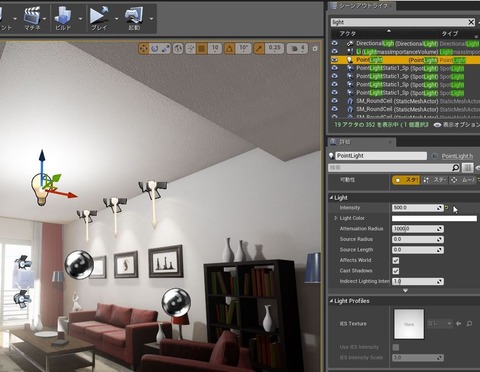Toggle the Cast Shadows checkbox
The width and height of the screenshot is (480, 372).
pos(396,271)
